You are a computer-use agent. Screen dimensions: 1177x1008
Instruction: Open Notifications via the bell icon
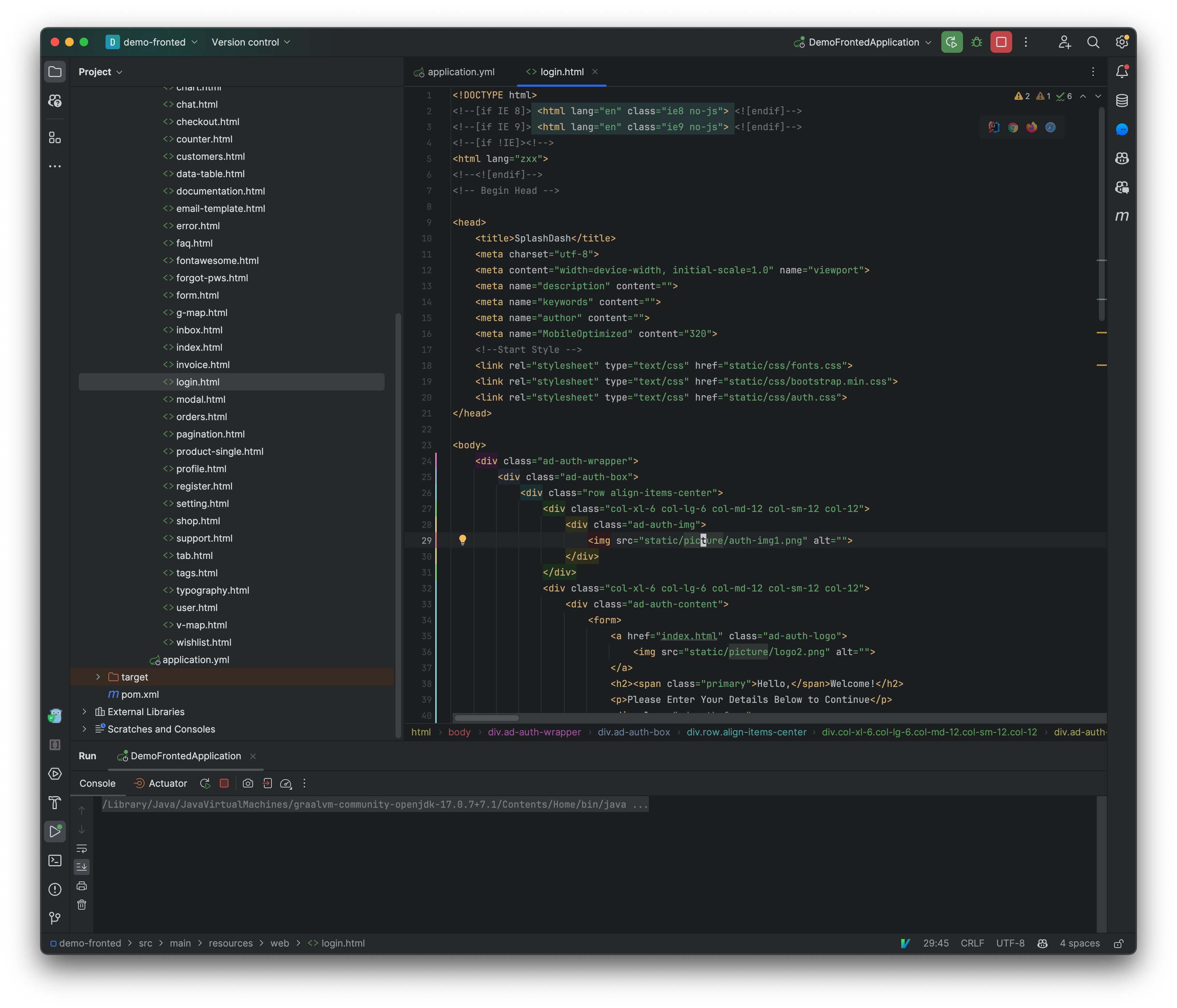[1122, 71]
